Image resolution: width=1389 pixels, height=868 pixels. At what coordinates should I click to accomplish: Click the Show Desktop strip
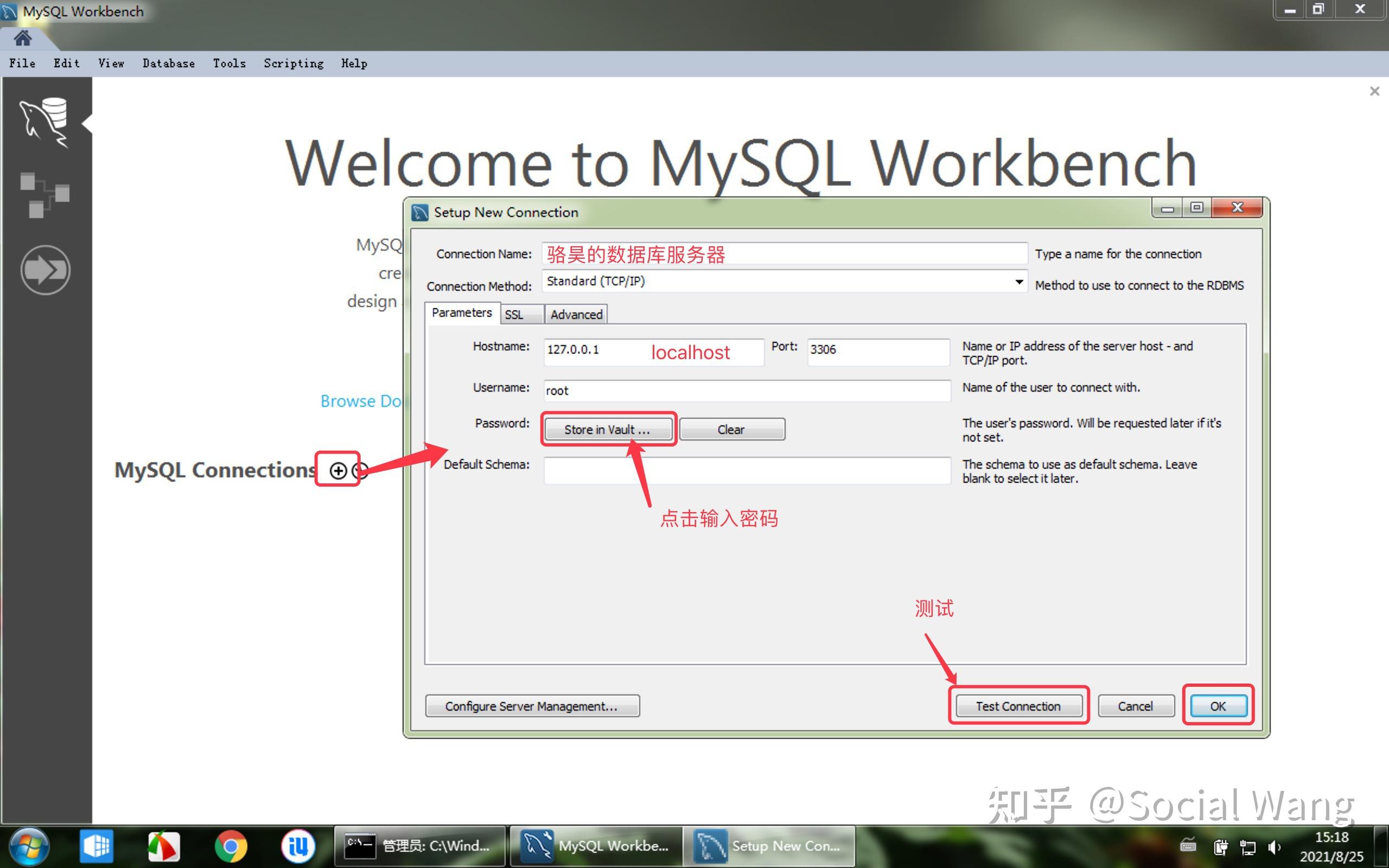[1382, 846]
